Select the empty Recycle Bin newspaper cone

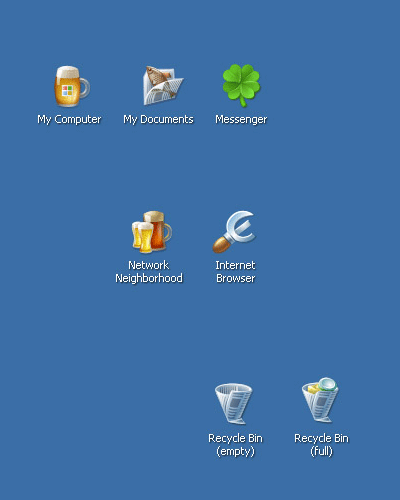[234, 403]
